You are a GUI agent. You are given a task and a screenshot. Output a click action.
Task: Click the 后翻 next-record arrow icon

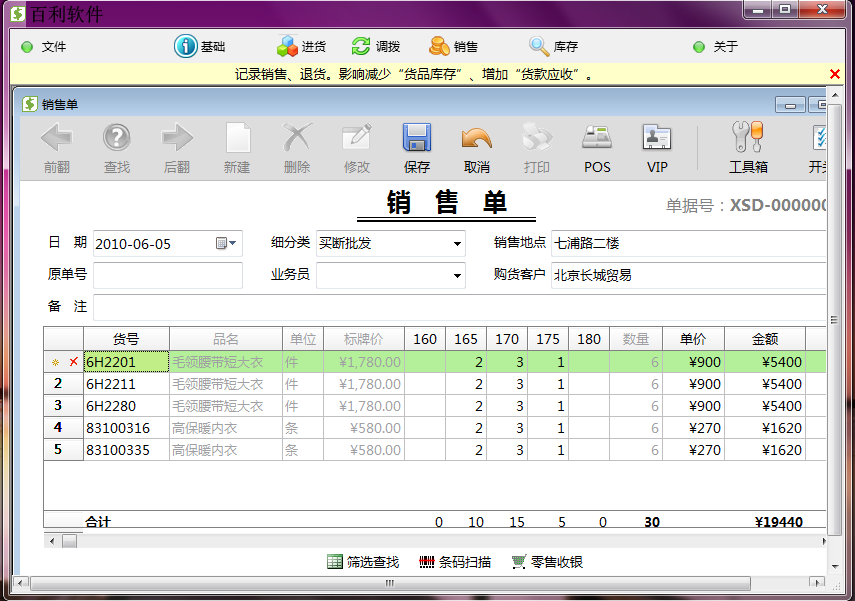(x=177, y=137)
